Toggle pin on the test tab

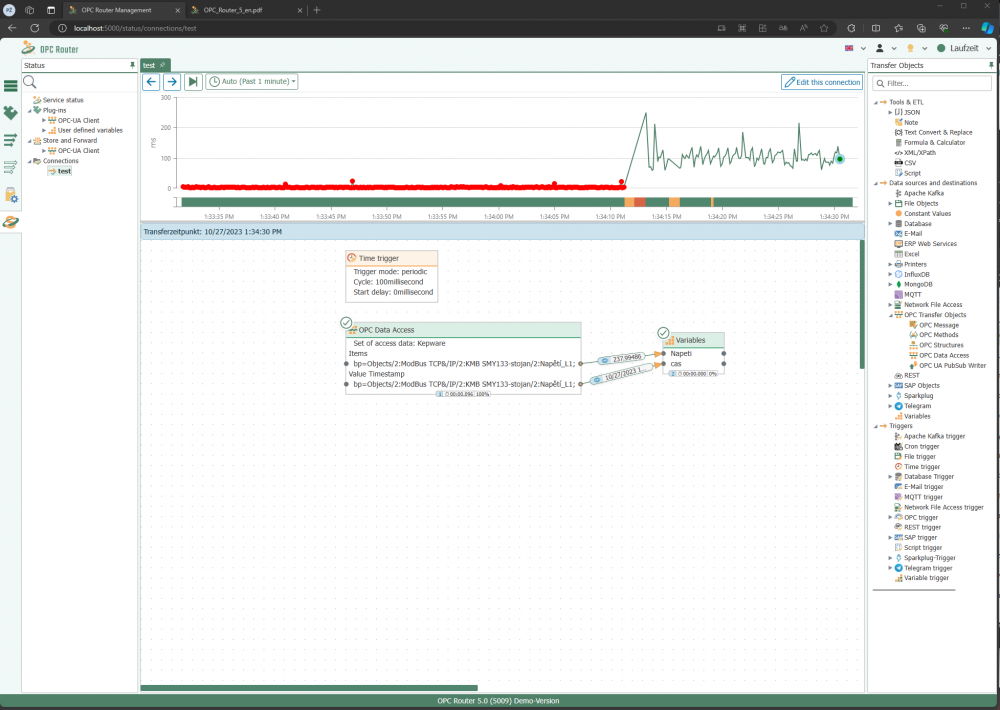pos(163,65)
